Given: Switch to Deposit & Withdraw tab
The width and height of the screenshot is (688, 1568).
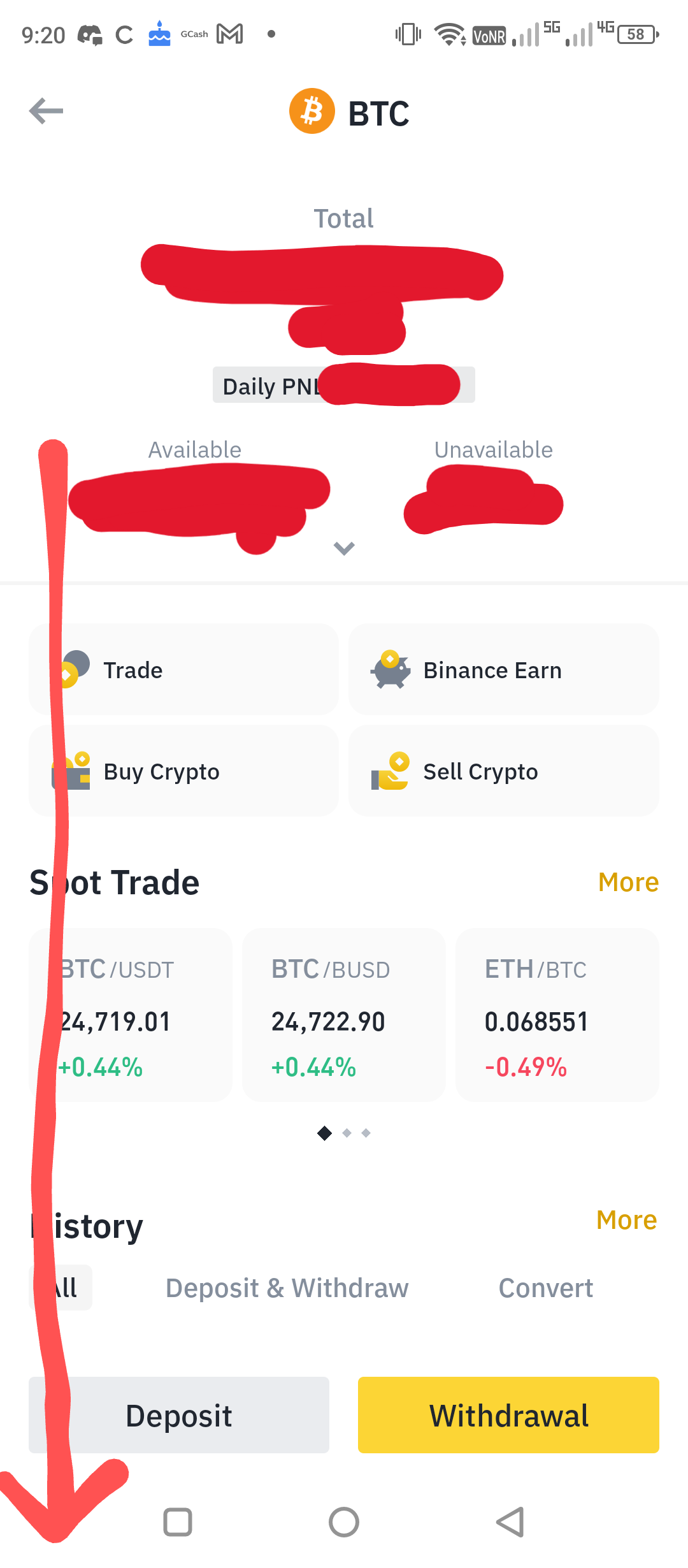Looking at the screenshot, I should click(287, 1288).
